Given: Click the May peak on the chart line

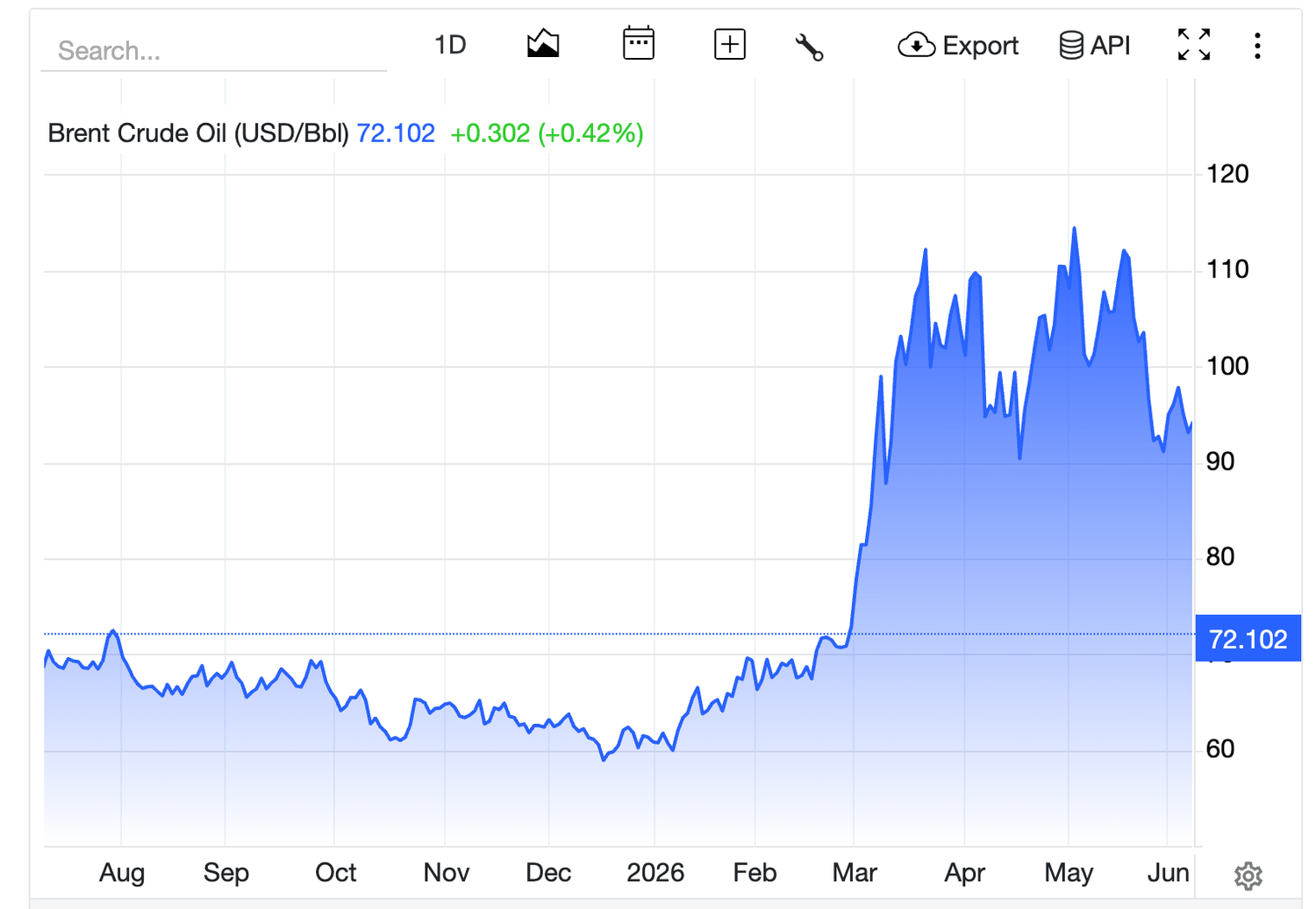Looking at the screenshot, I should pyautogui.click(x=1074, y=229).
